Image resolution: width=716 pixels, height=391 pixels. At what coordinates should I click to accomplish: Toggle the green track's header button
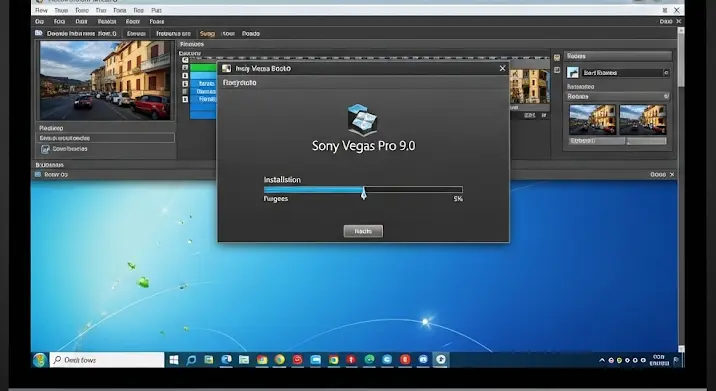tap(185, 68)
